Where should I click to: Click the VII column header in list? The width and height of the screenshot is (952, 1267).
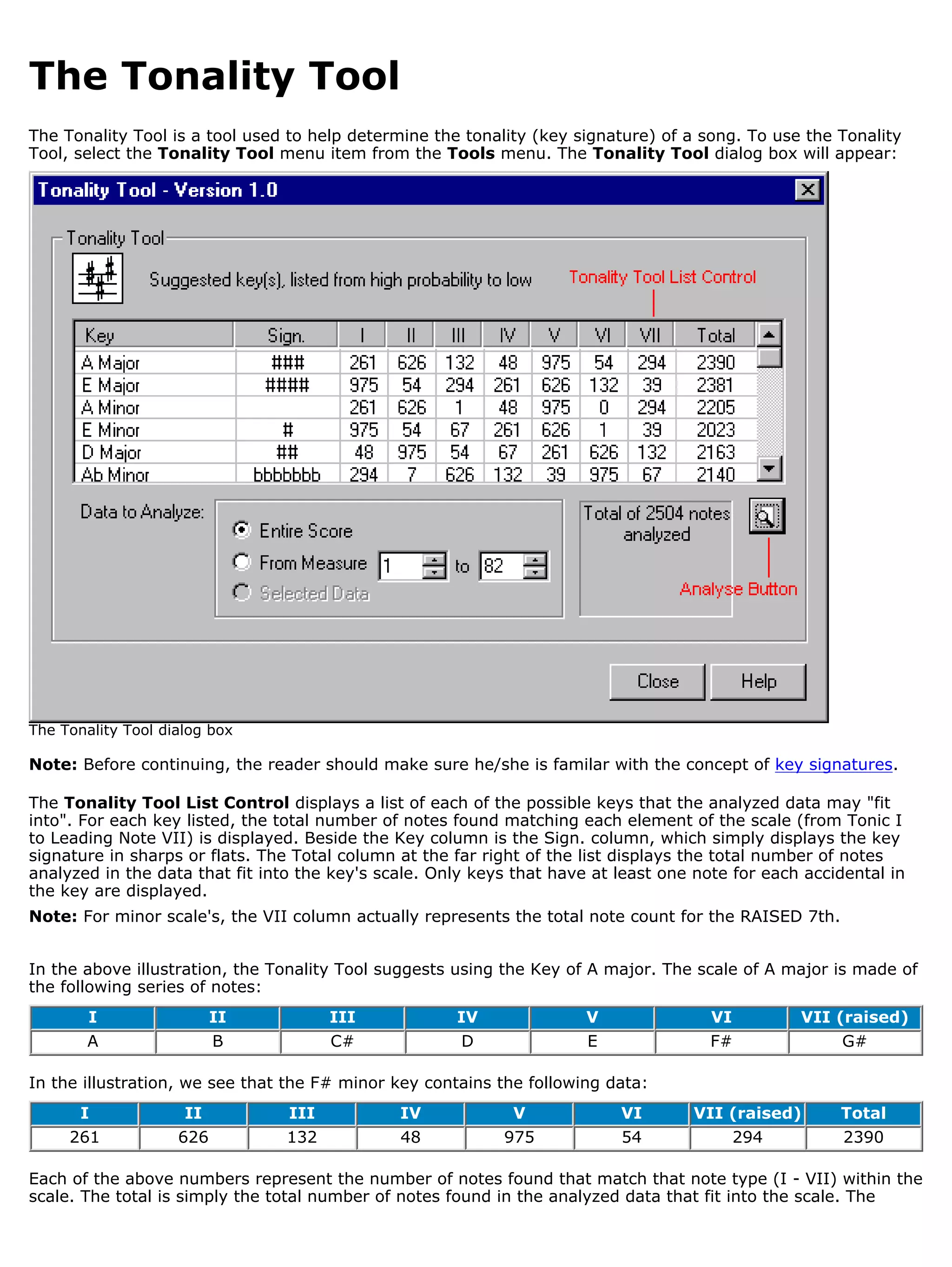tap(650, 335)
